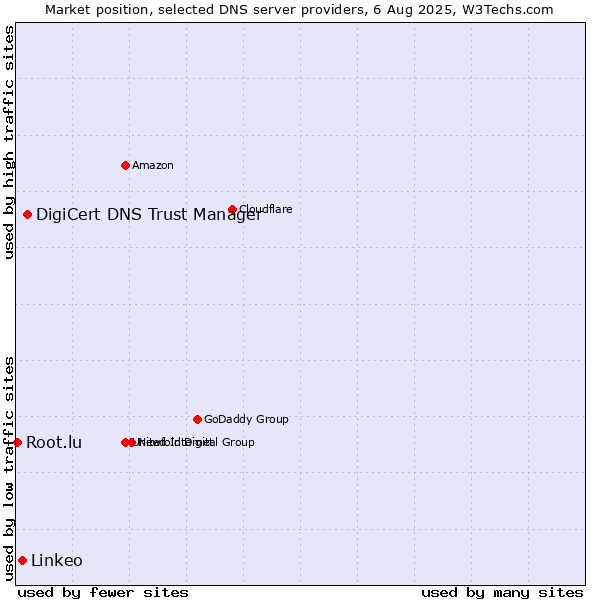
Task: Click the 'used by low traffic sites' label
Action: point(9,469)
